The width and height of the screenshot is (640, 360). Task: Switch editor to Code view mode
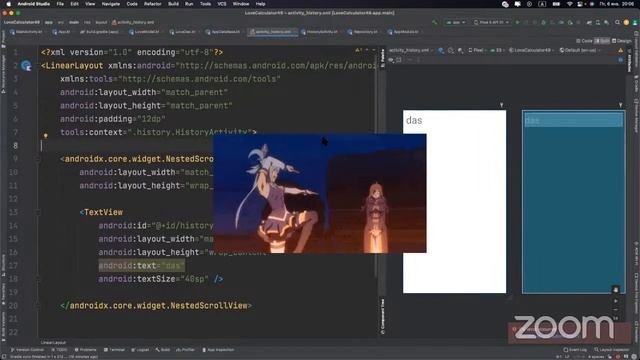[x=584, y=41]
